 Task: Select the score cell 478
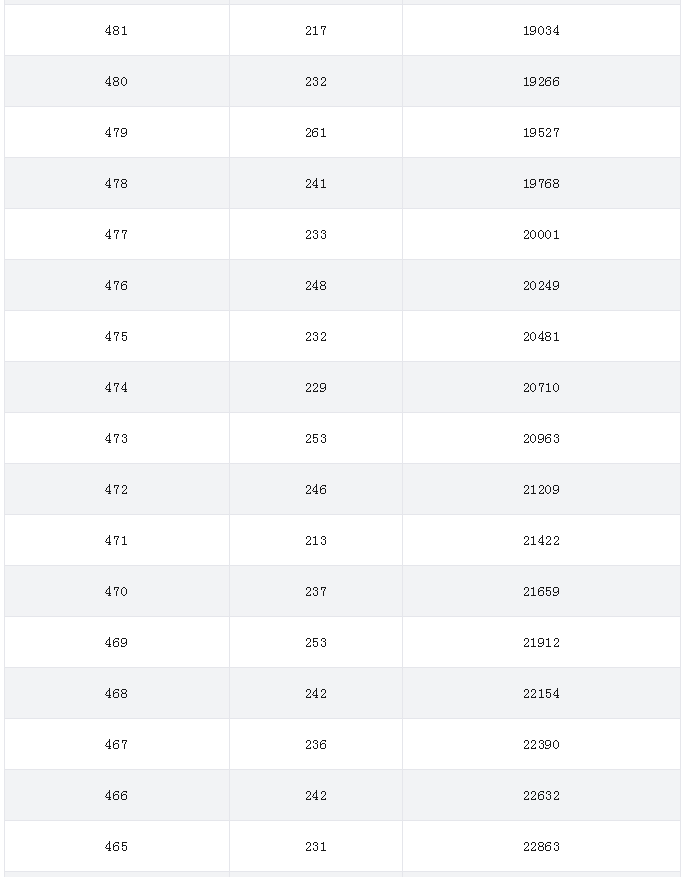coord(116,183)
